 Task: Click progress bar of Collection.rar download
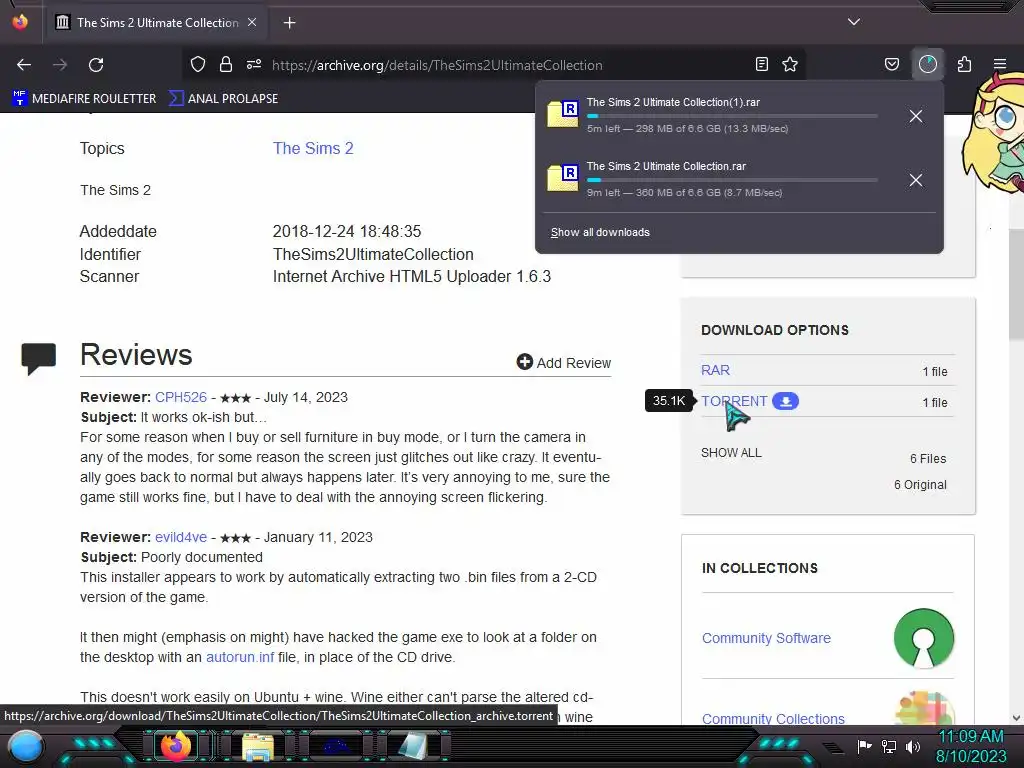click(x=731, y=180)
